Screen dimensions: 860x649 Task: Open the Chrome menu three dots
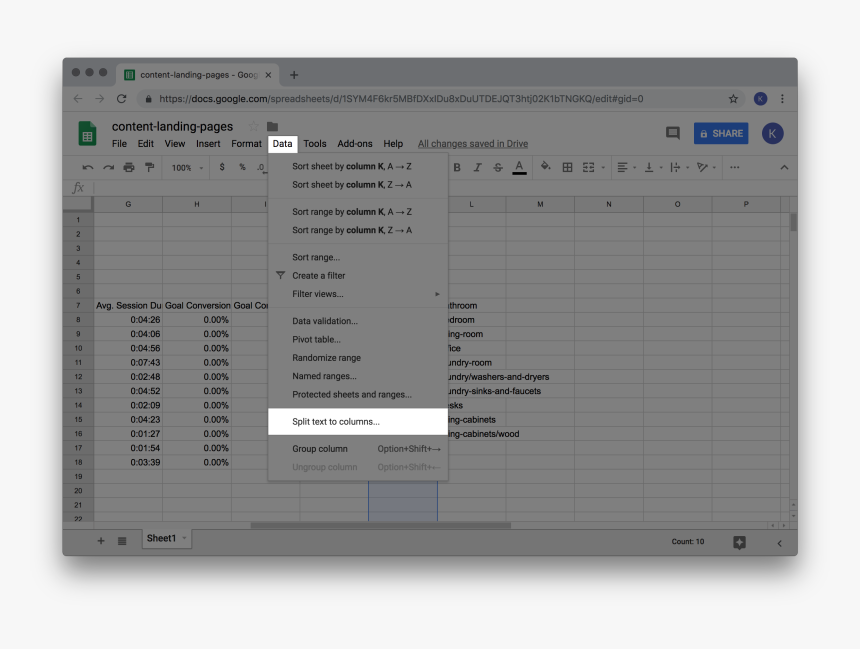783,99
